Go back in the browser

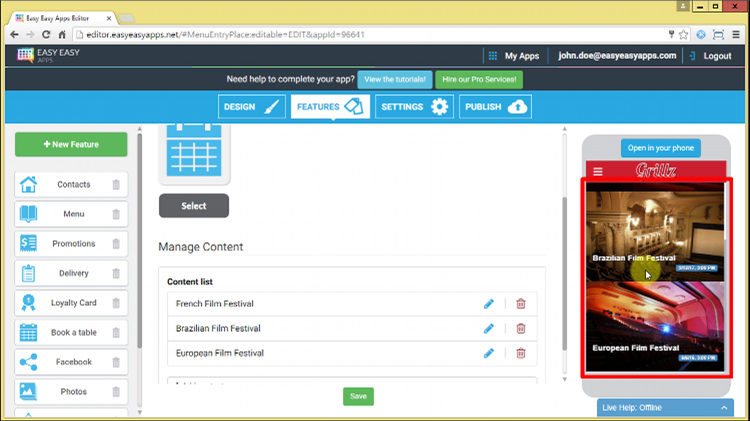click(x=14, y=34)
